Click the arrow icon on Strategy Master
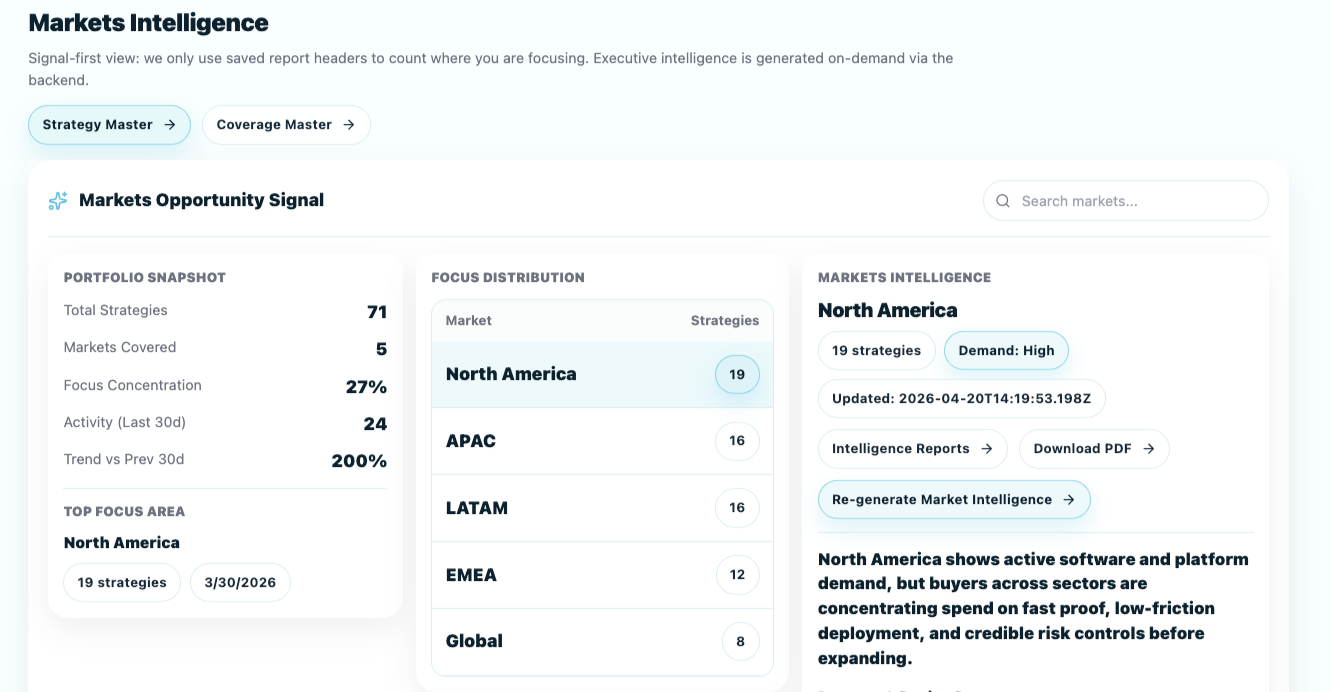The image size is (1332, 692). tap(170, 125)
